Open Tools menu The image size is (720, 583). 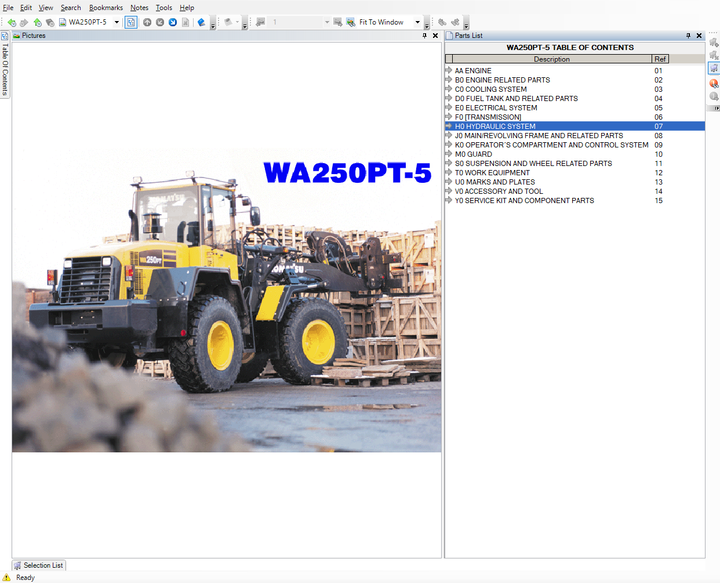164,8
